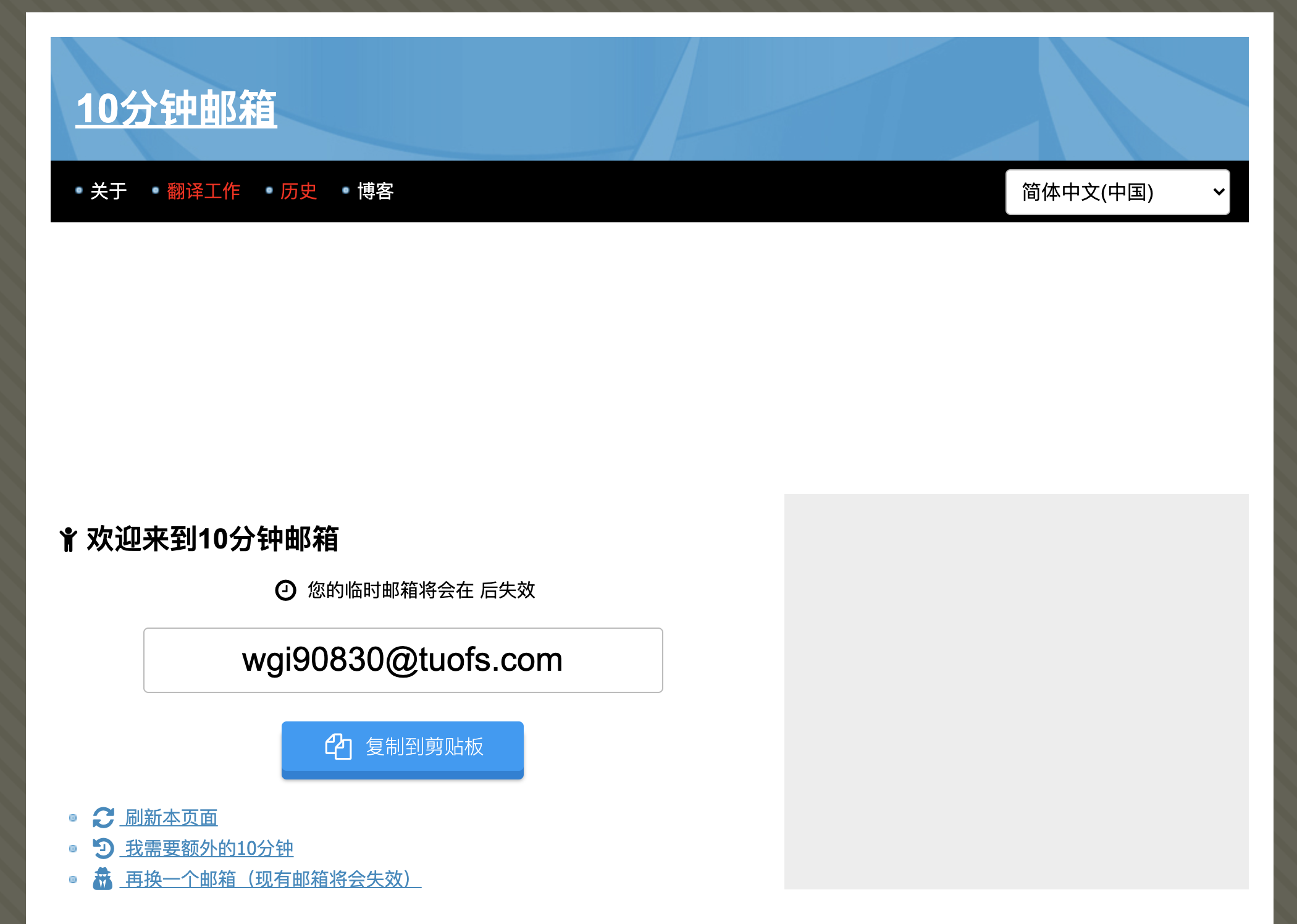Click the 复制到剪贴板 button

click(403, 749)
